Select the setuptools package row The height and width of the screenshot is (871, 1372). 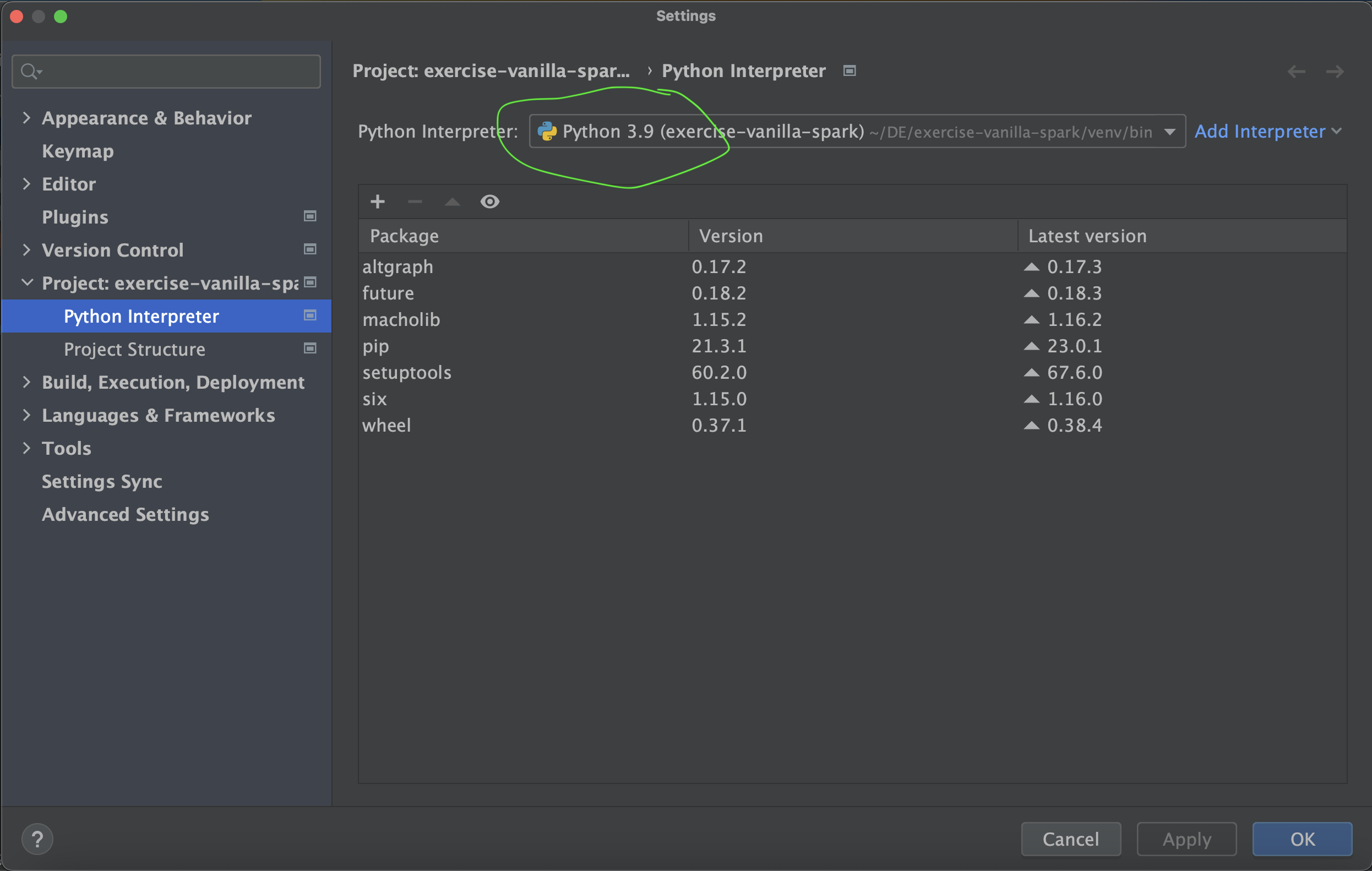407,373
